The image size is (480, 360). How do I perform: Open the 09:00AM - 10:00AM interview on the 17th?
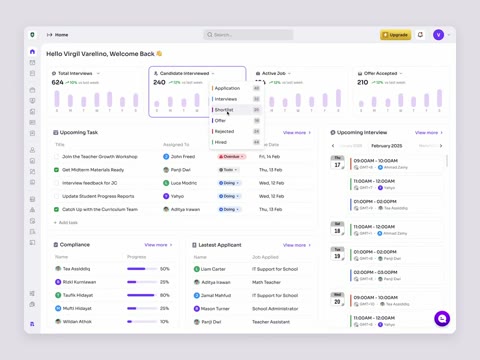396,164
